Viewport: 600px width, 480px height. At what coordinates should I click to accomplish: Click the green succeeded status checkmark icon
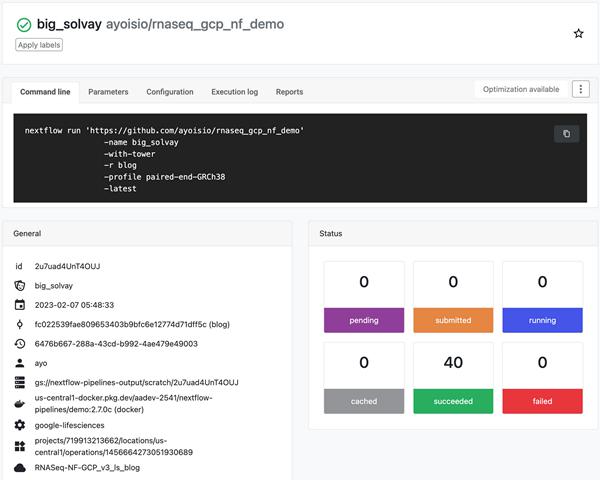point(23,24)
